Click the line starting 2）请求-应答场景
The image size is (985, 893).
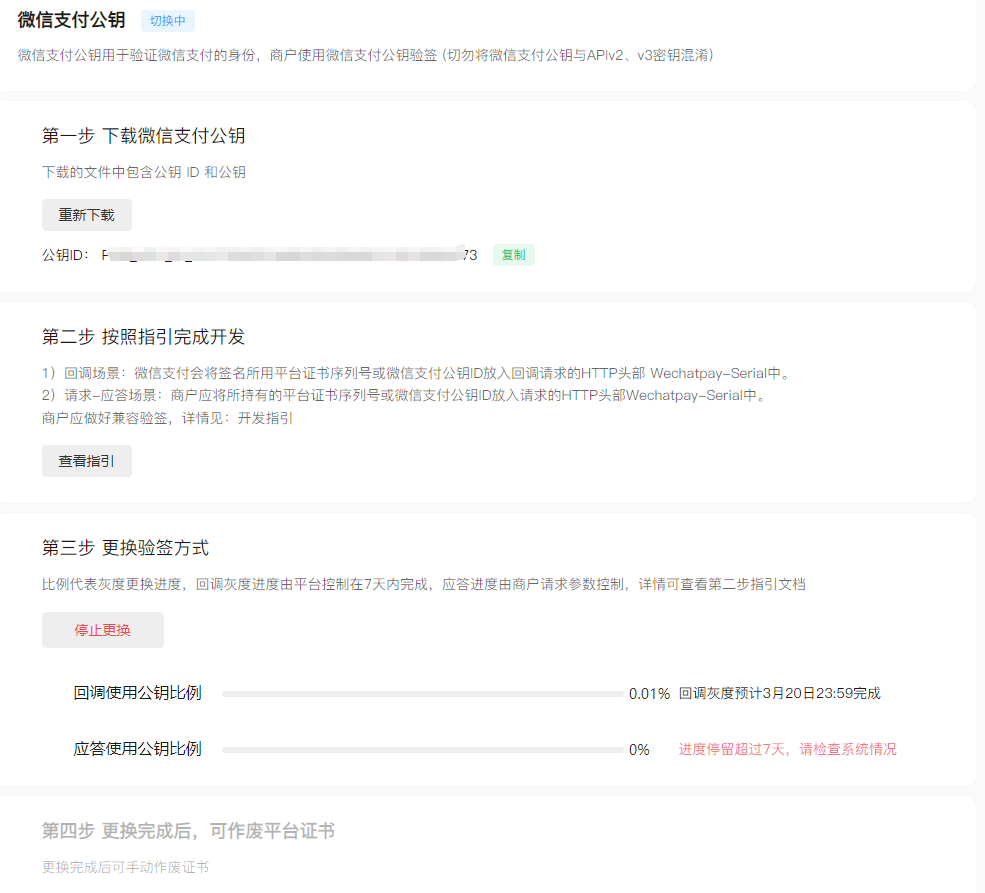(405, 396)
